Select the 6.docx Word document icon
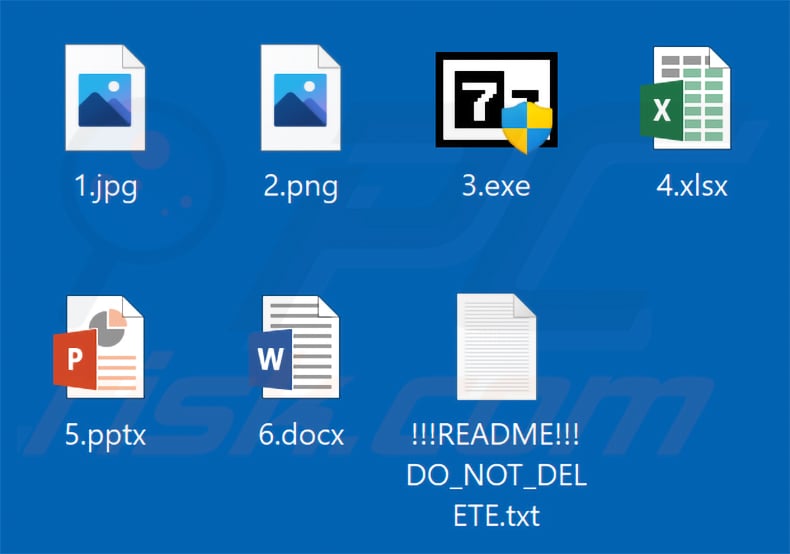The width and height of the screenshot is (790, 554). pyautogui.click(x=294, y=347)
